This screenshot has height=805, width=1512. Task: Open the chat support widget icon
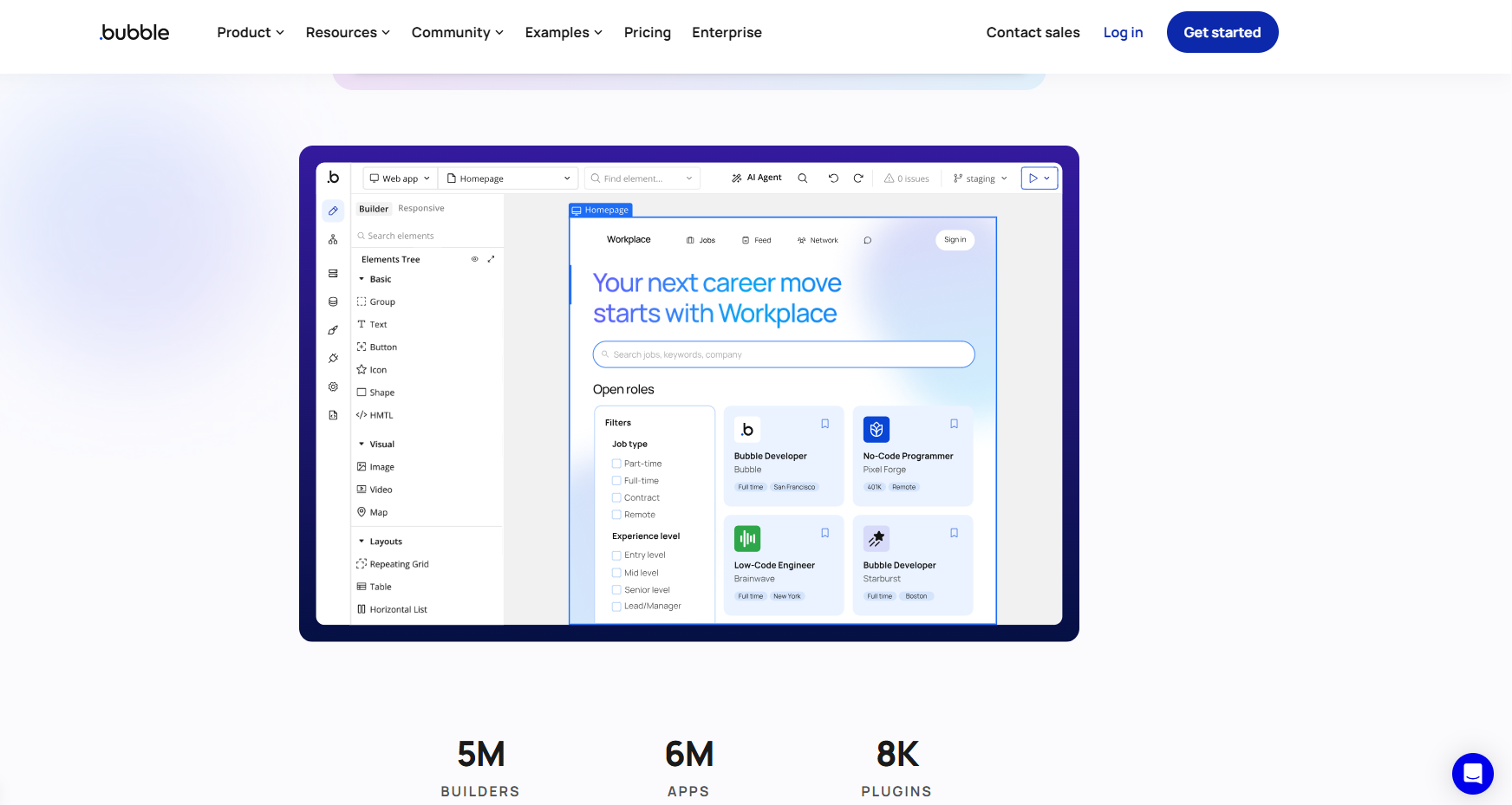[1472, 773]
